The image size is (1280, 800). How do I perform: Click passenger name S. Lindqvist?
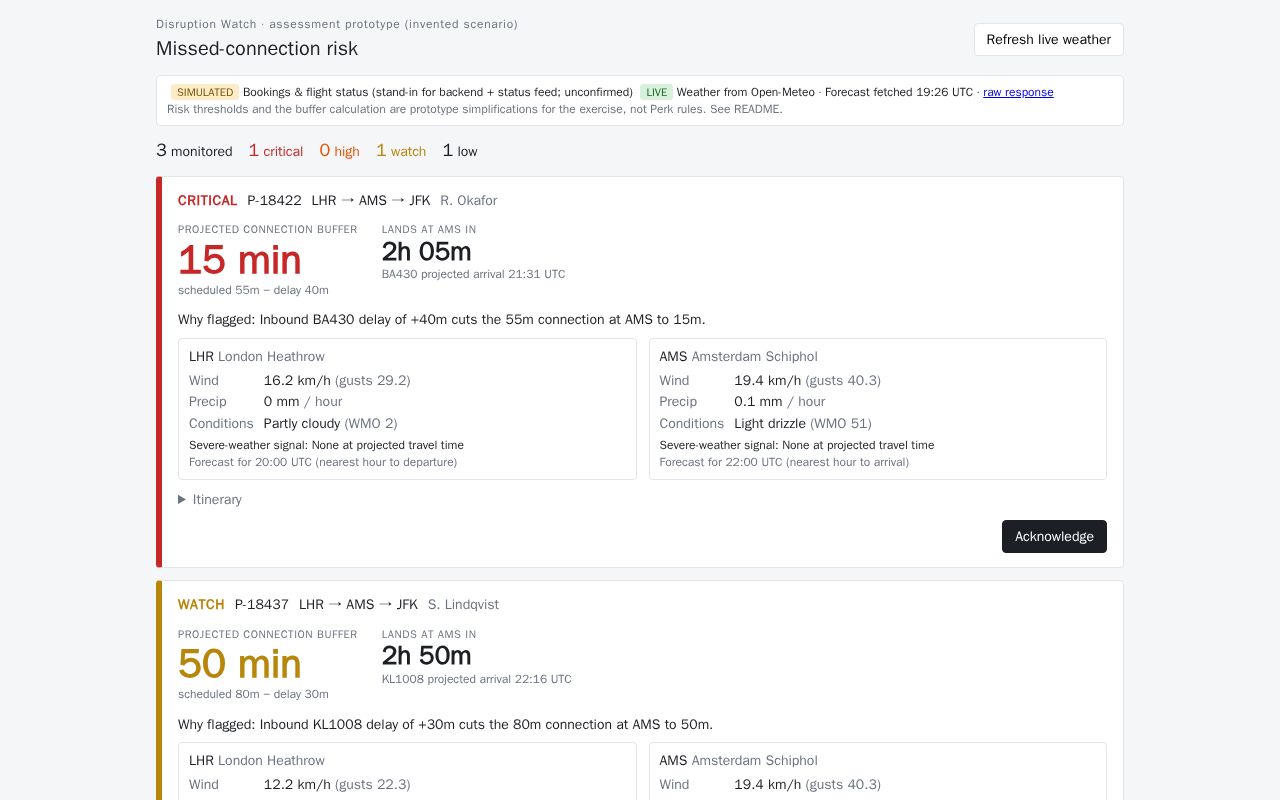coord(463,605)
